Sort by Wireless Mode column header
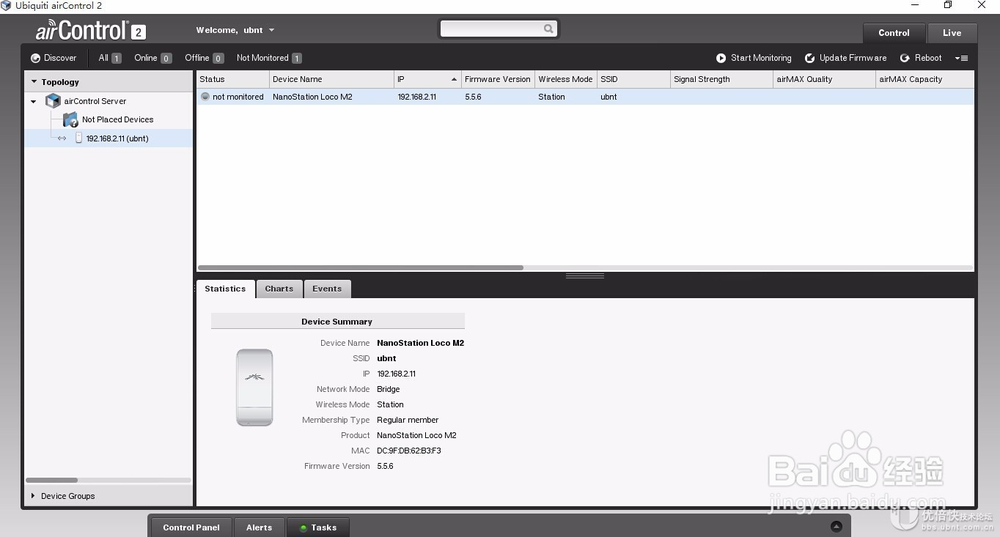This screenshot has height=537, width=1000. (566, 79)
